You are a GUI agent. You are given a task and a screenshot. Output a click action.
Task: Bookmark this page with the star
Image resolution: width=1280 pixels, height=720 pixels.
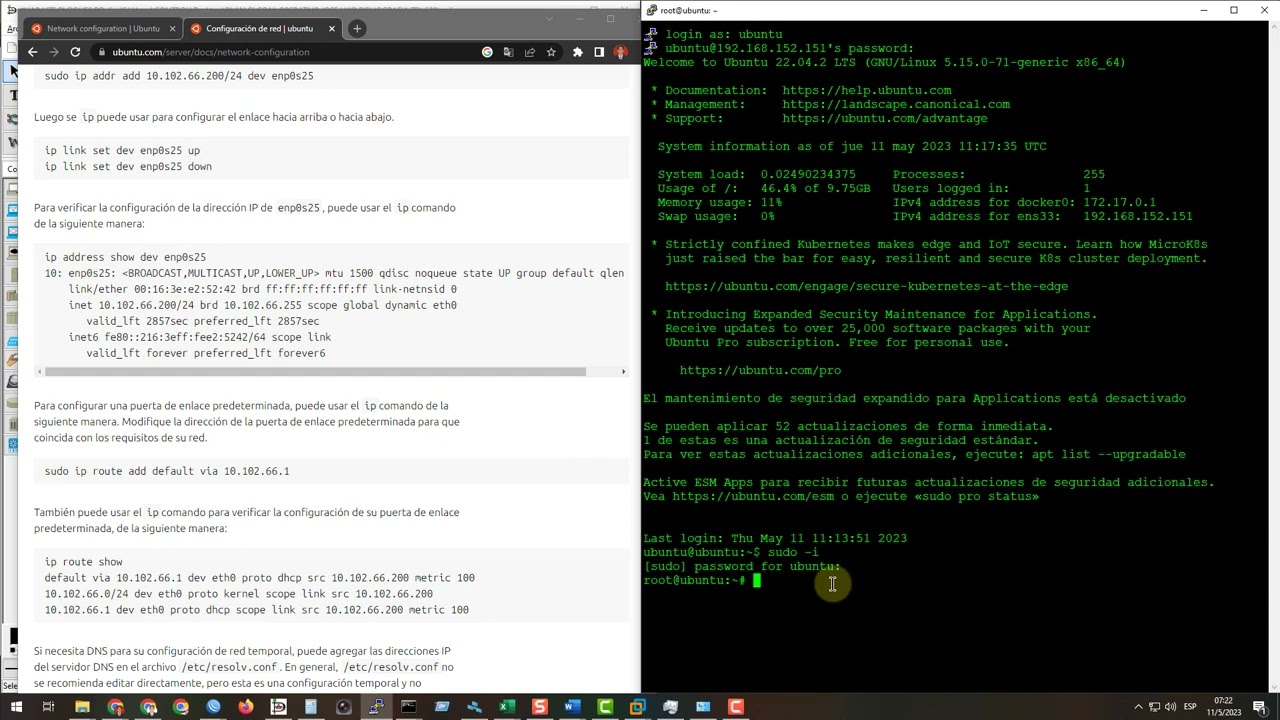coord(551,52)
